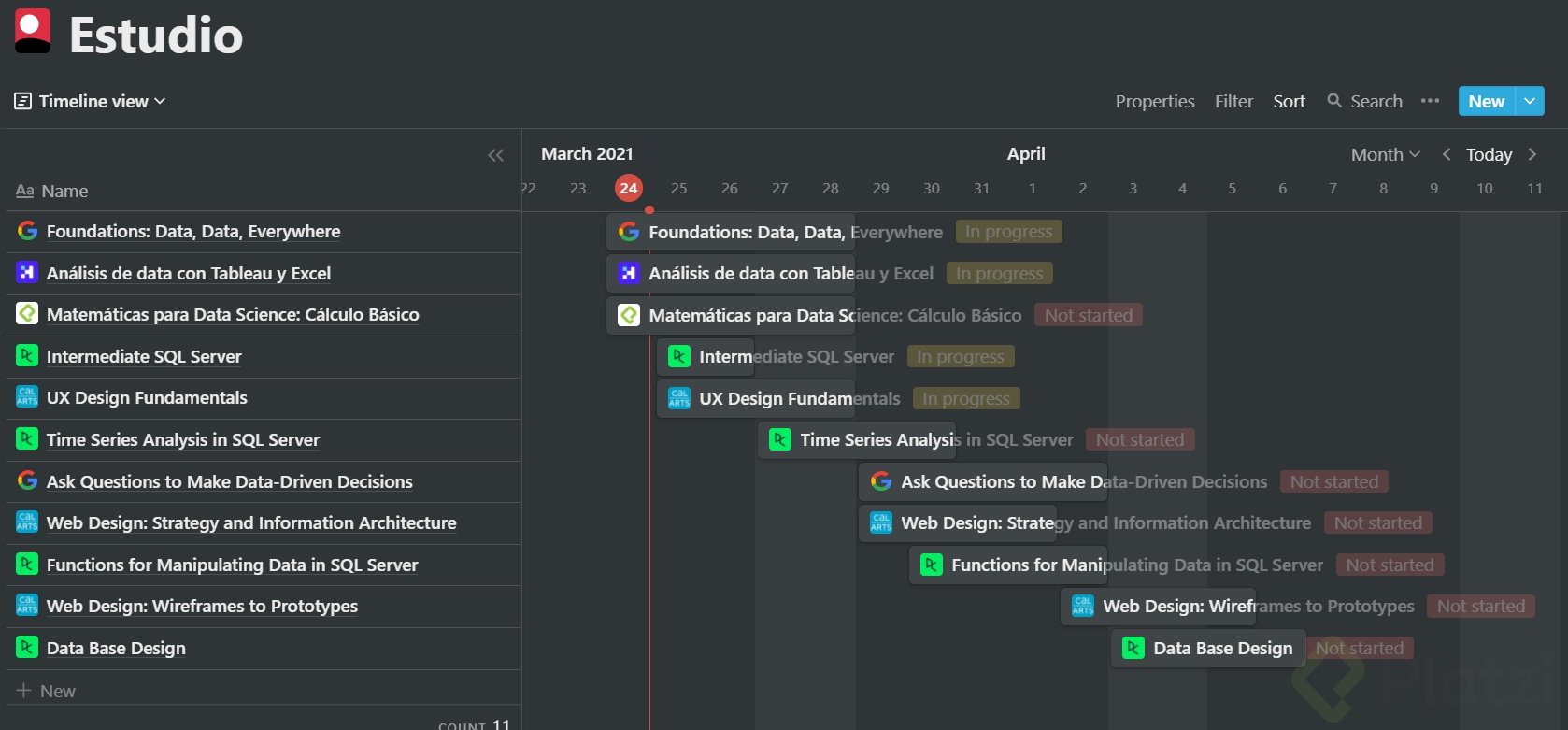Image resolution: width=1568 pixels, height=730 pixels.
Task: Click the highlighted date 24 marker
Action: tap(629, 188)
